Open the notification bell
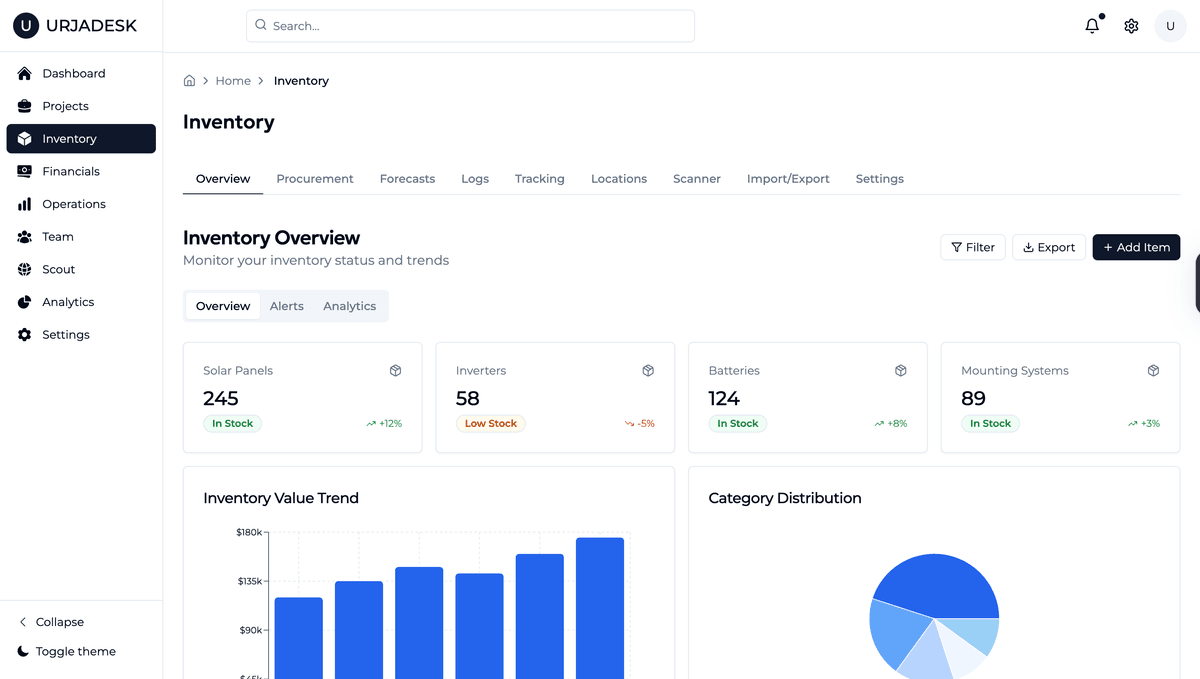Viewport: 1200px width, 679px height. point(1091,26)
